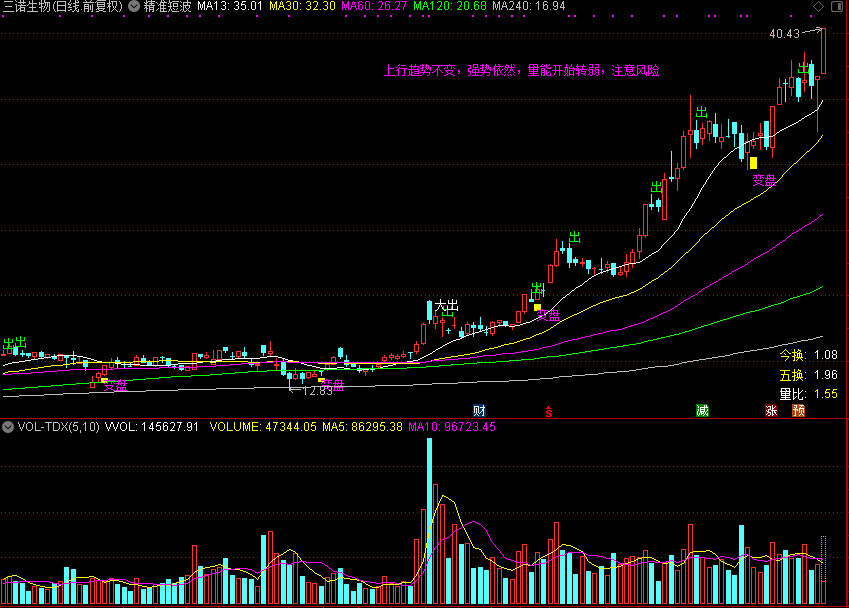Click the volume MA10: 96723.45 label

pos(452,427)
